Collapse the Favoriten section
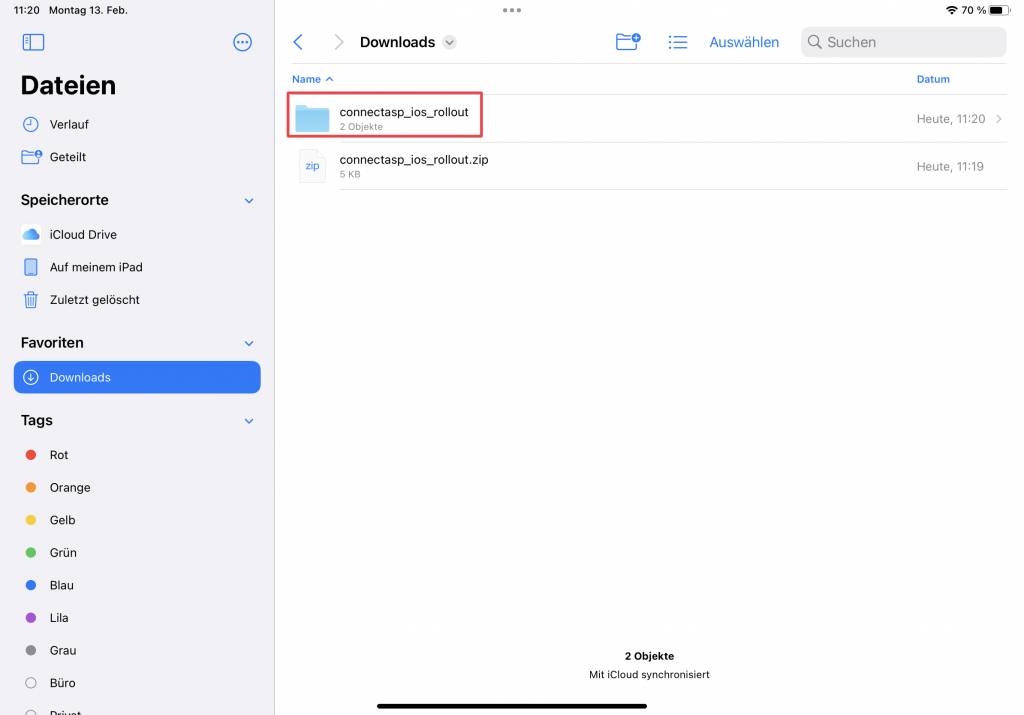The image size is (1024, 715). tap(249, 343)
